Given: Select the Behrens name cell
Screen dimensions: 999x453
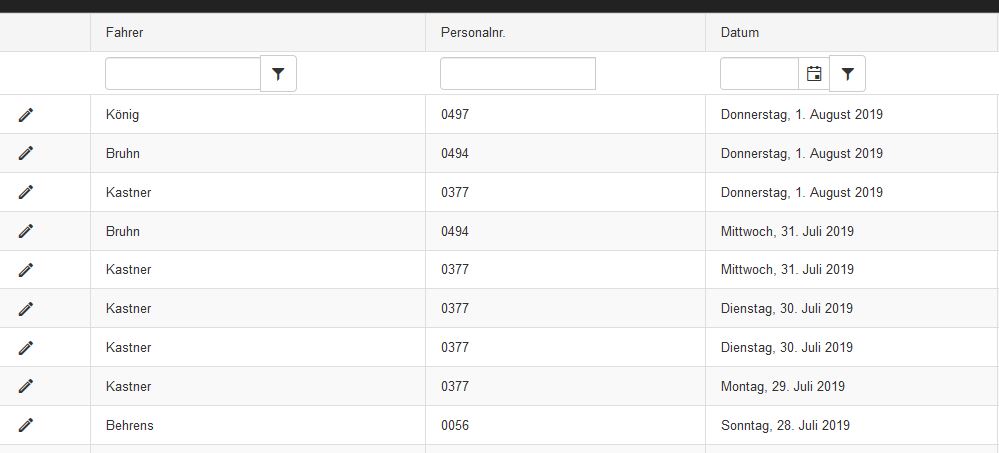Looking at the screenshot, I should [x=258, y=425].
